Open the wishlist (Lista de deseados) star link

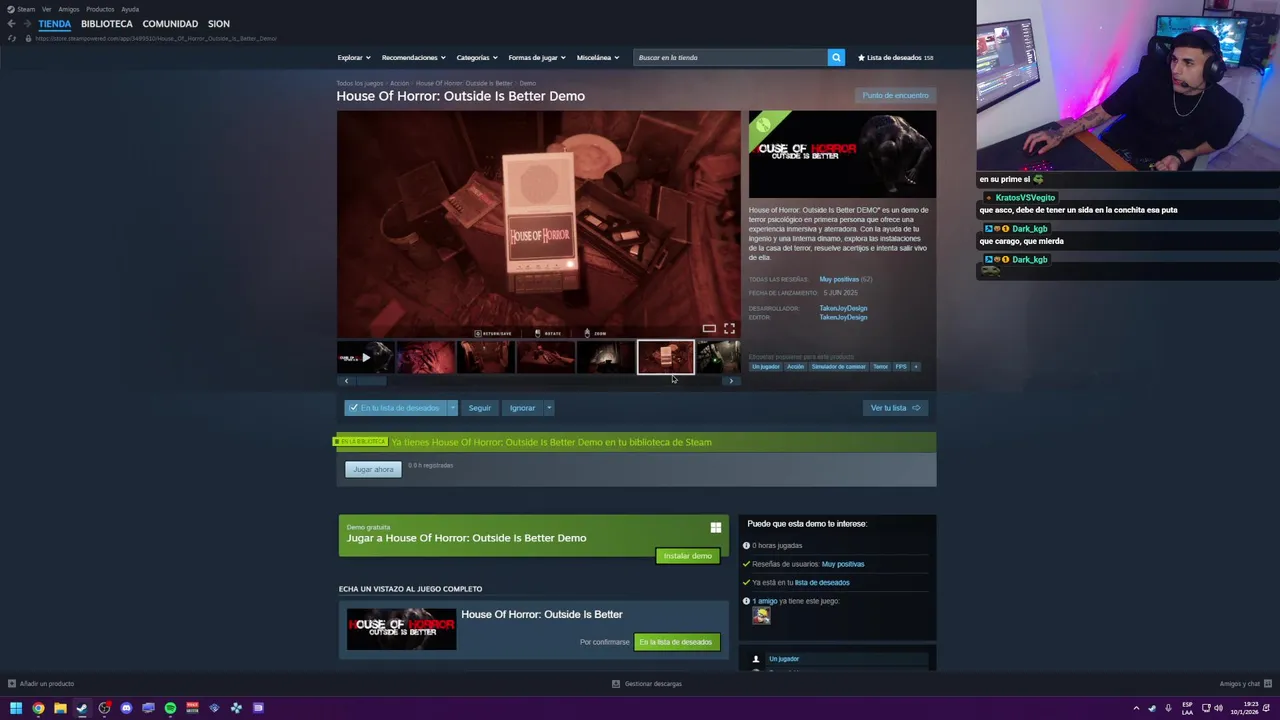pyautogui.click(x=895, y=57)
